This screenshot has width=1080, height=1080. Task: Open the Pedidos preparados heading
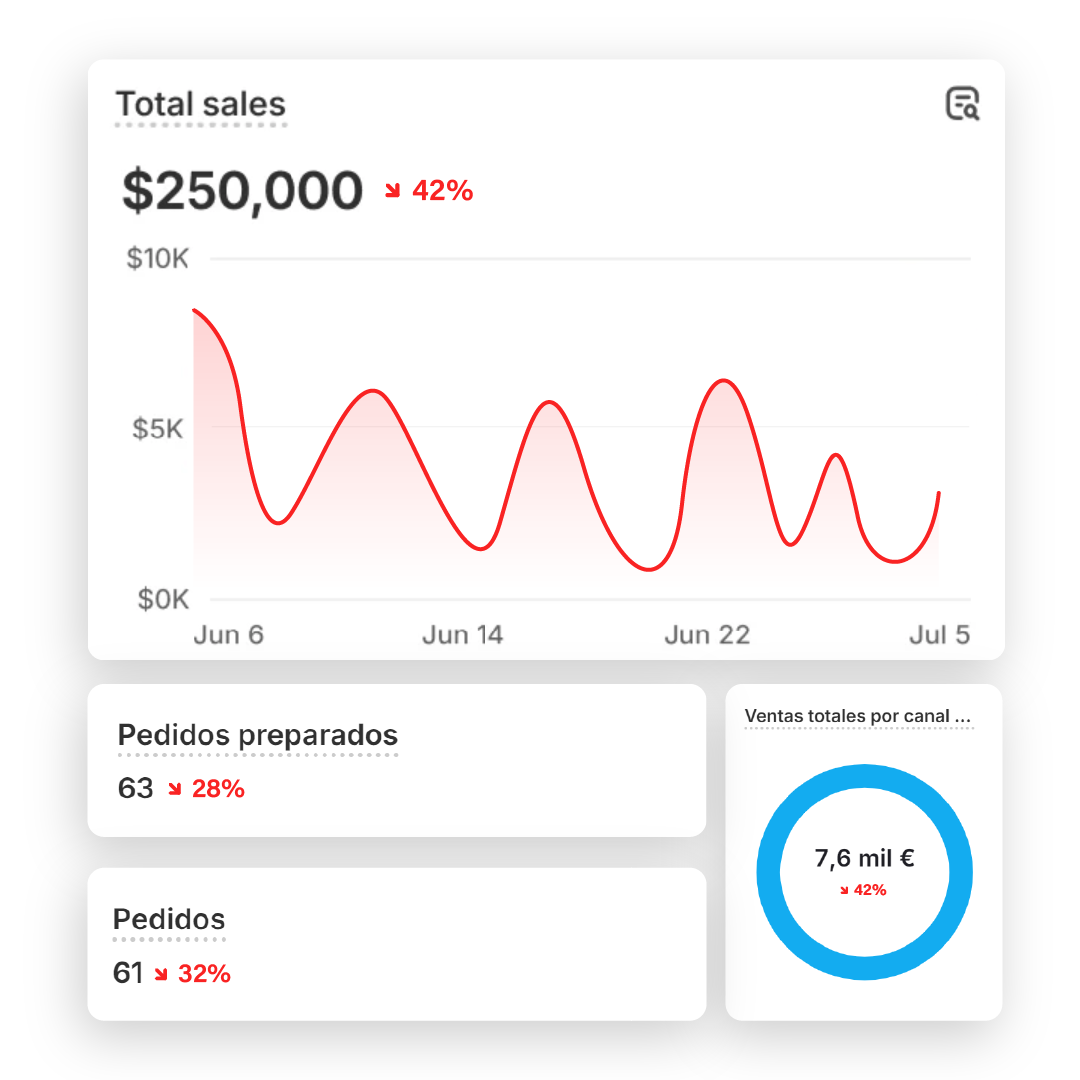click(x=258, y=736)
